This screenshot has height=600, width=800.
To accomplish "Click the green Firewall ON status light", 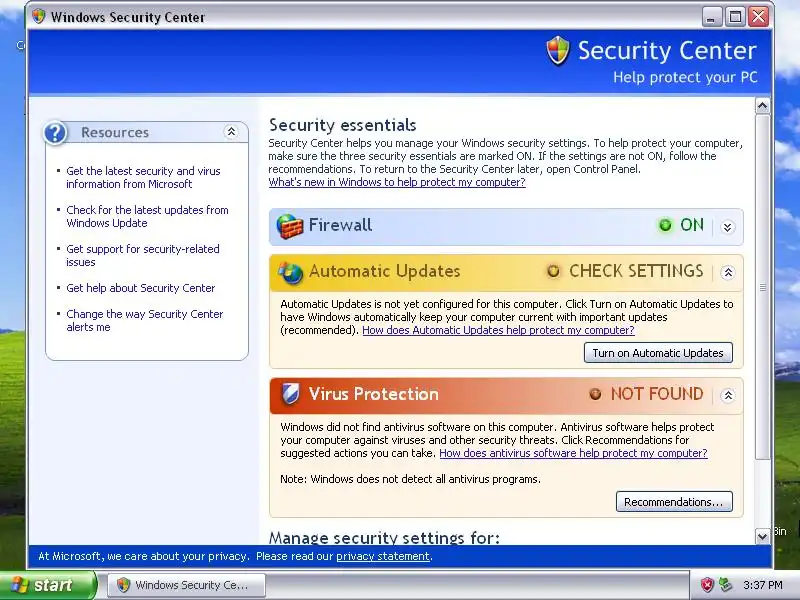I will 665,225.
